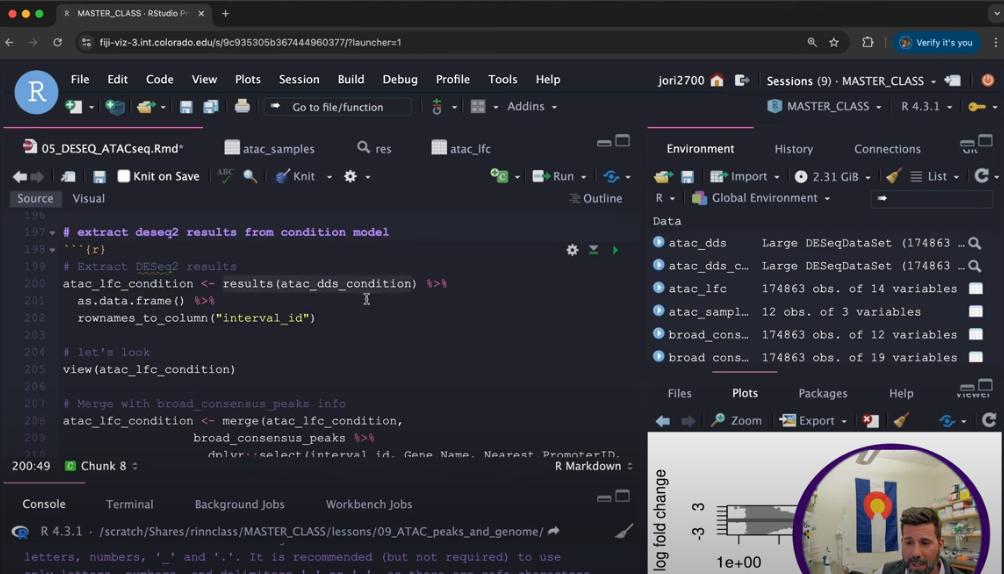
Task: Click the publish document icon
Action: point(611,176)
